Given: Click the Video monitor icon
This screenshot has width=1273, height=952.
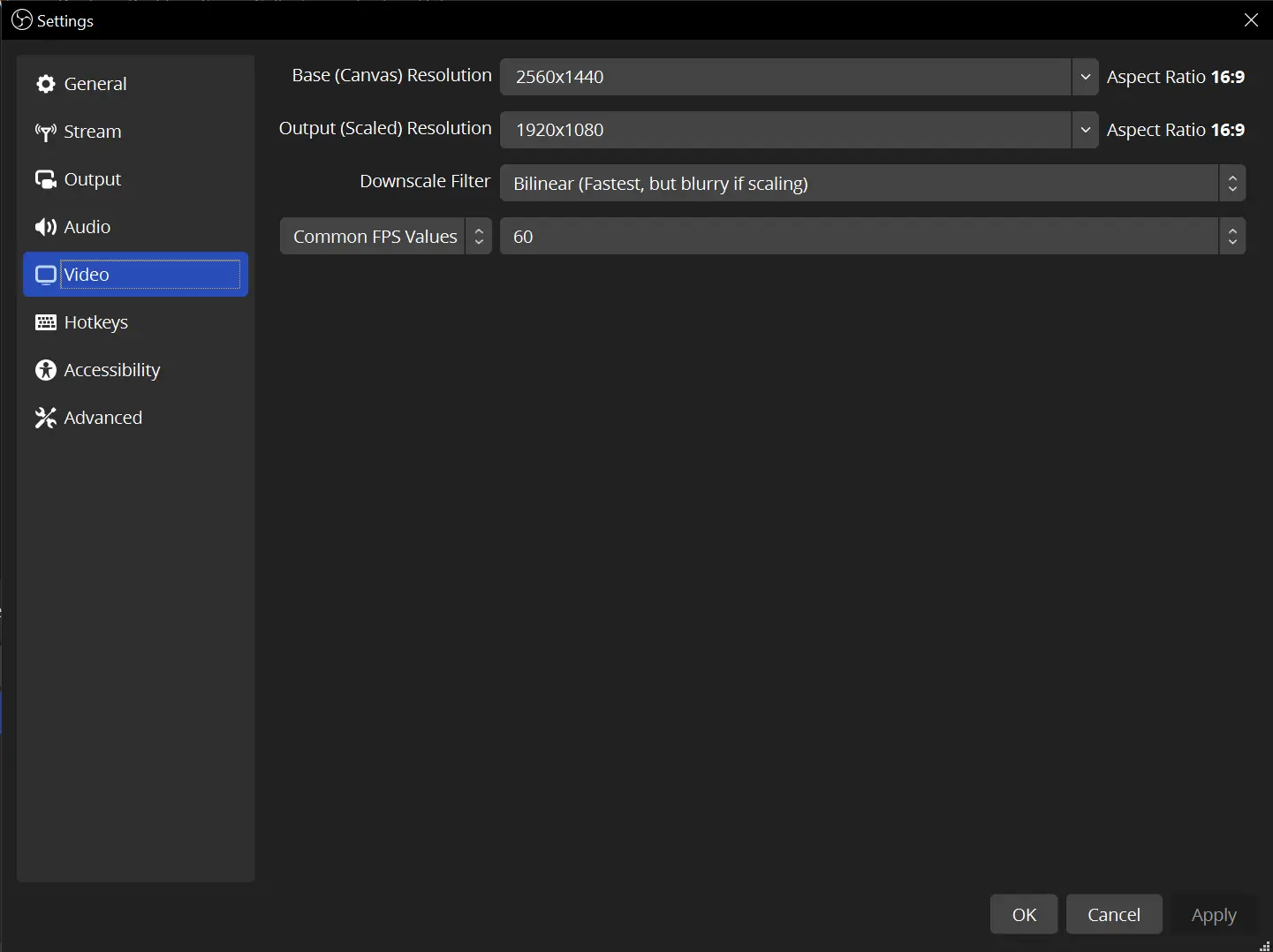Looking at the screenshot, I should [x=46, y=275].
